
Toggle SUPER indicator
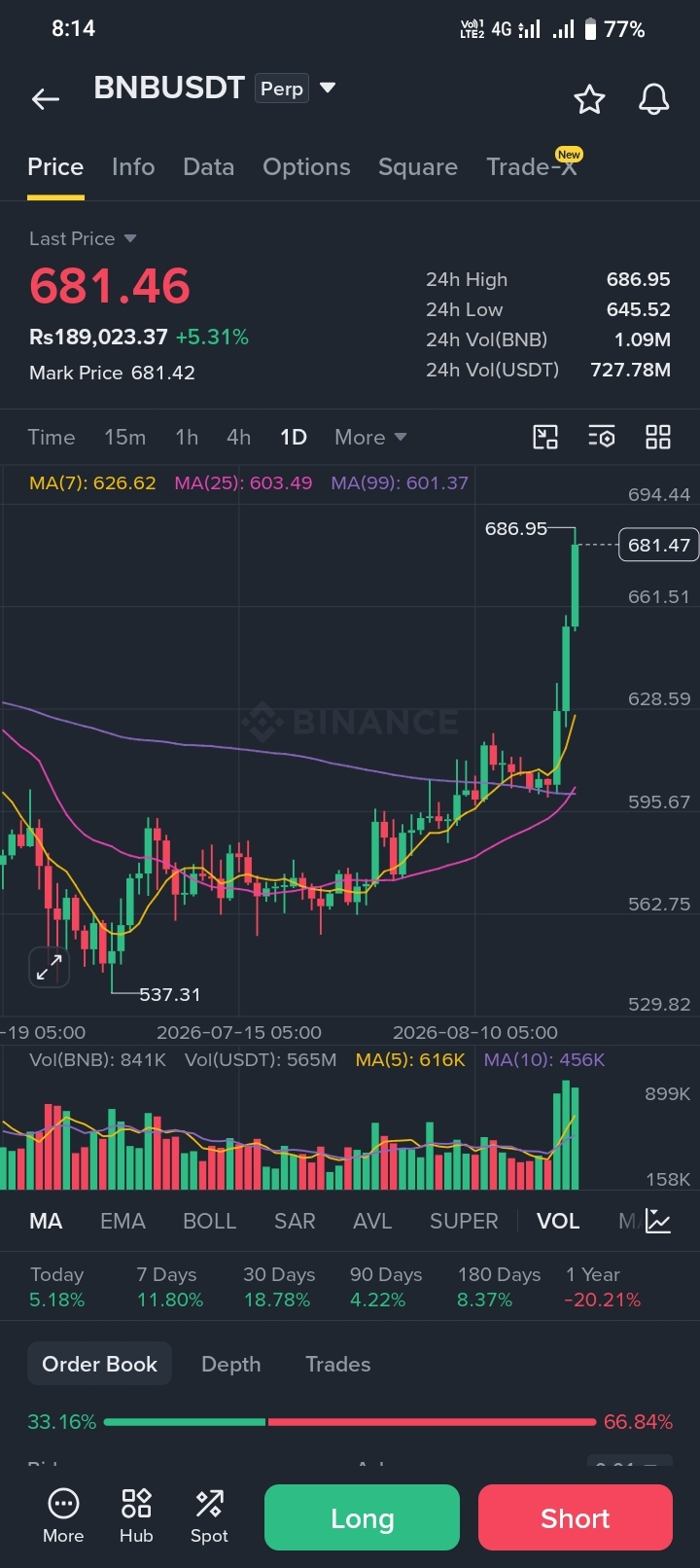click(464, 1221)
